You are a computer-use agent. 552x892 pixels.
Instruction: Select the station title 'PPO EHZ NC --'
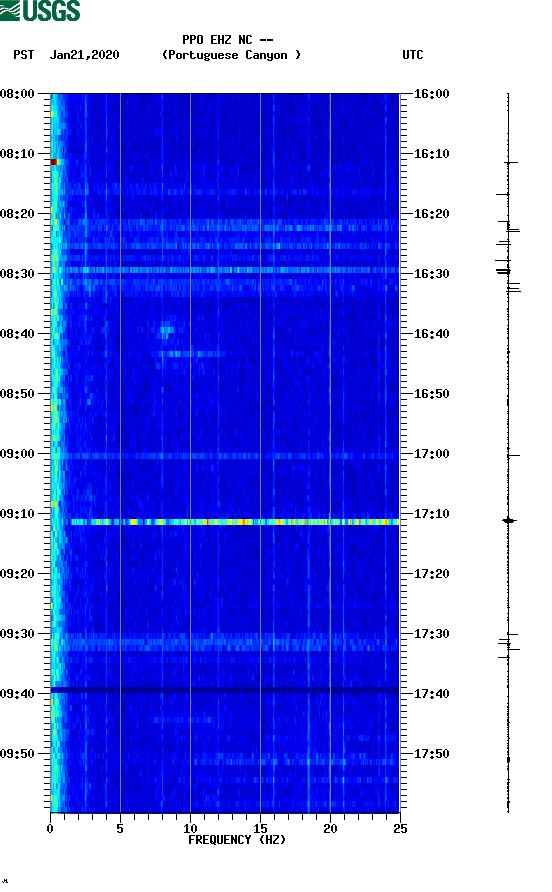(x=228, y=40)
